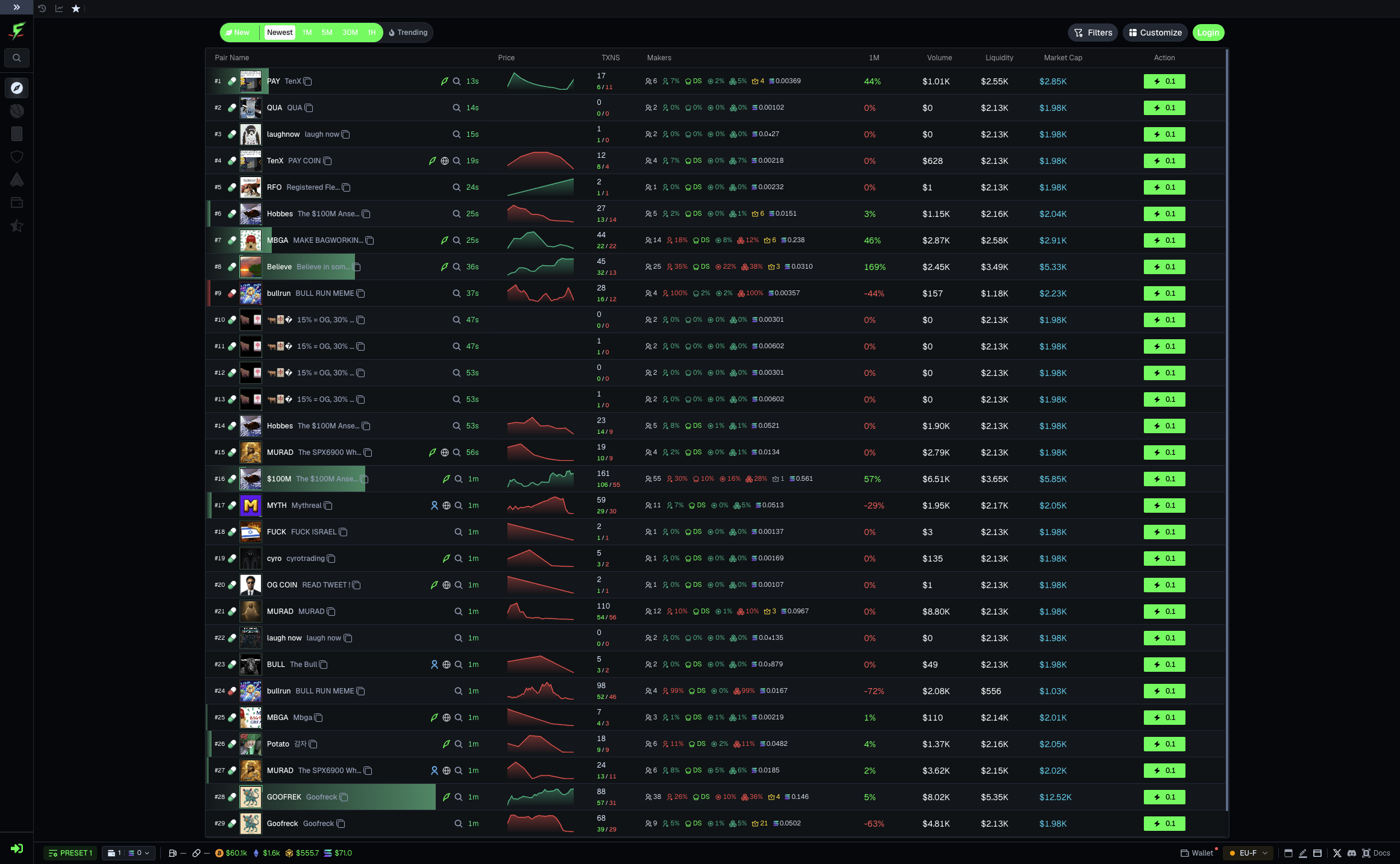
Task: Click search magnifier in RFO row
Action: [457, 187]
